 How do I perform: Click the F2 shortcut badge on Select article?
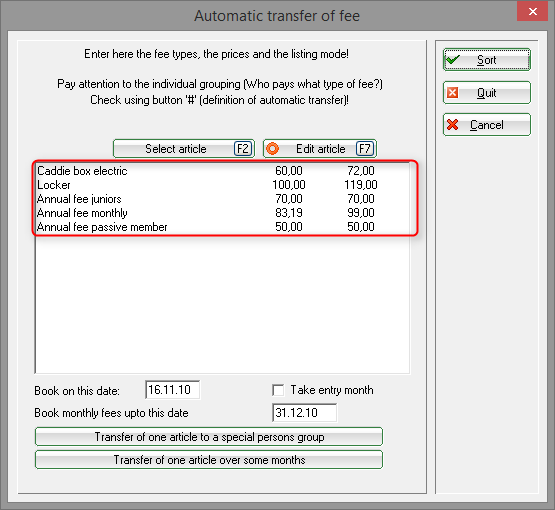pyautogui.click(x=243, y=149)
